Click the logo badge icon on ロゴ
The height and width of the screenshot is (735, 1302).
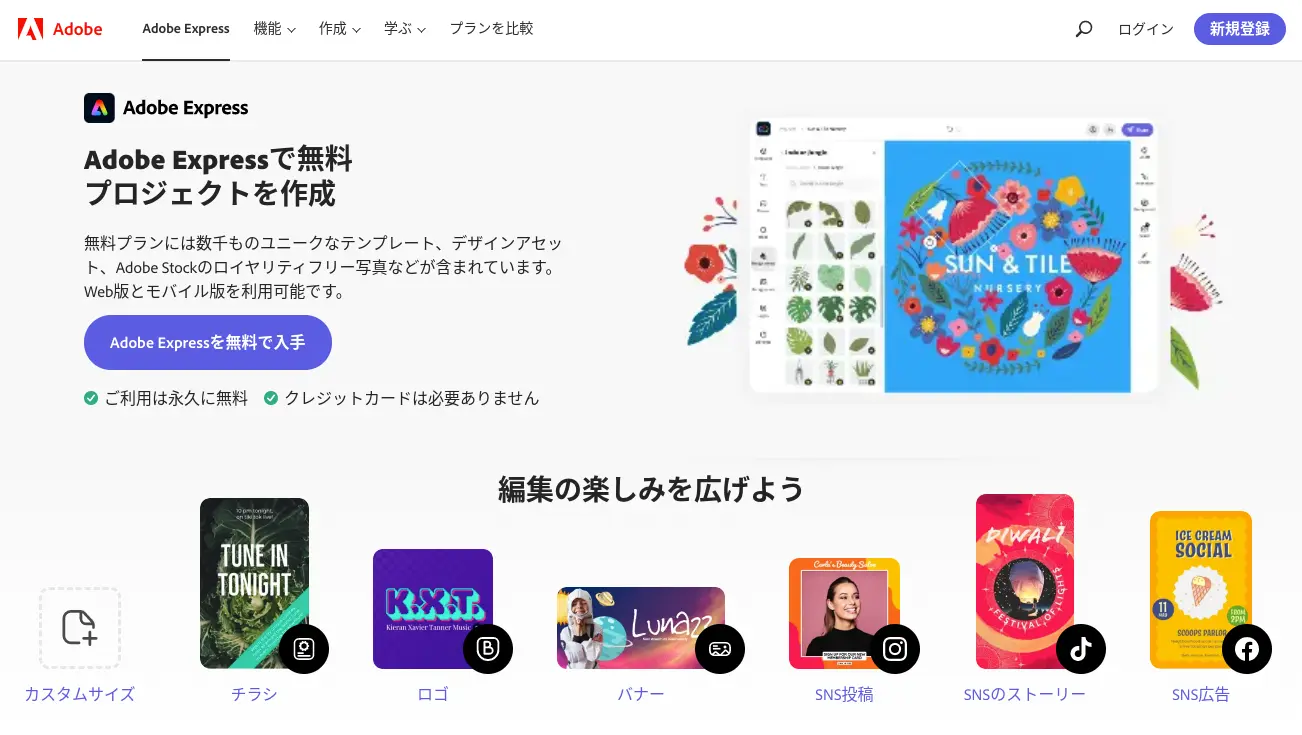pyautogui.click(x=488, y=649)
